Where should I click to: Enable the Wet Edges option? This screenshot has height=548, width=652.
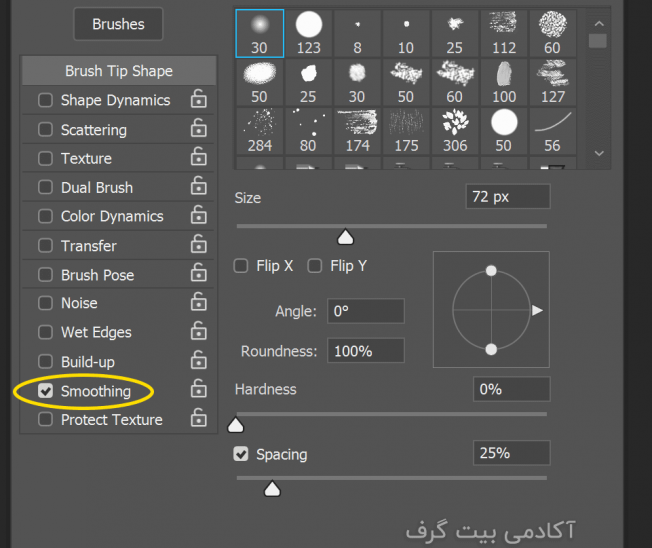[x=45, y=332]
